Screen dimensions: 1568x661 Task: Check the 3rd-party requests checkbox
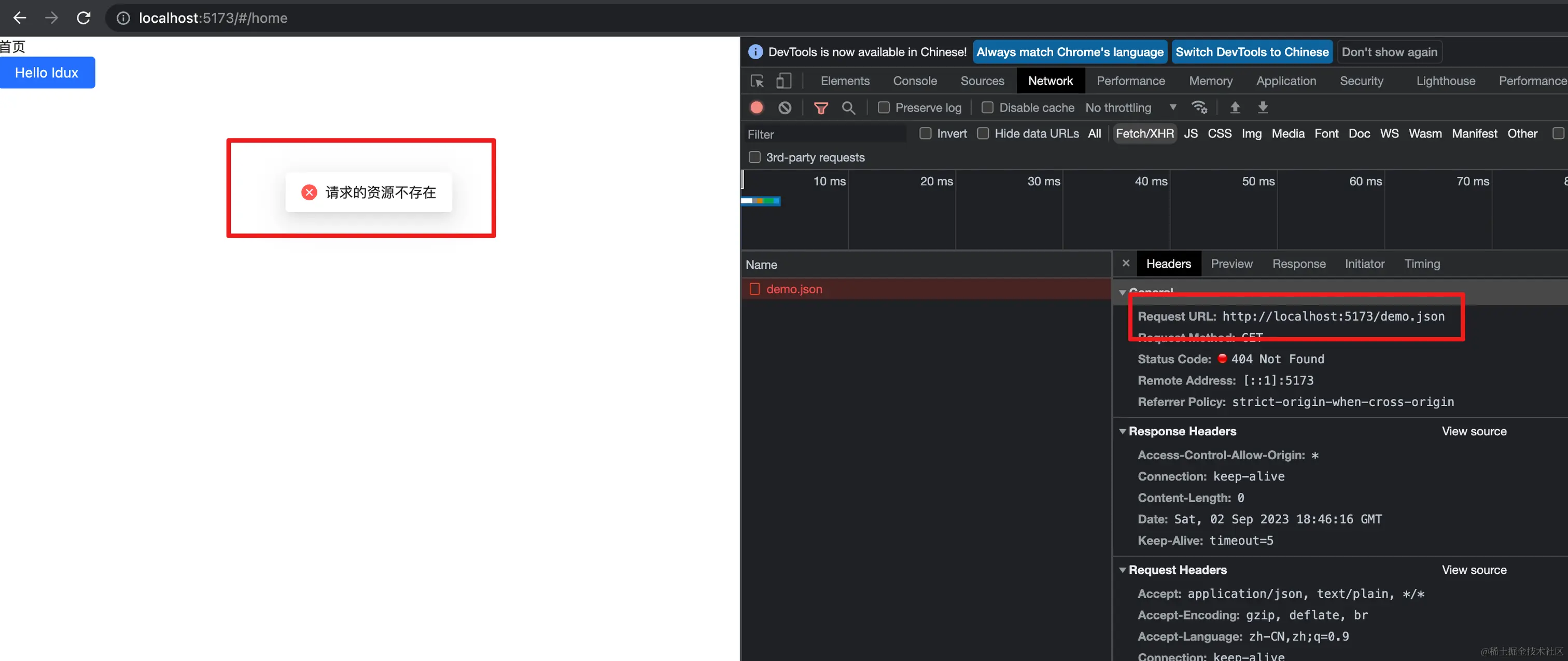point(755,157)
